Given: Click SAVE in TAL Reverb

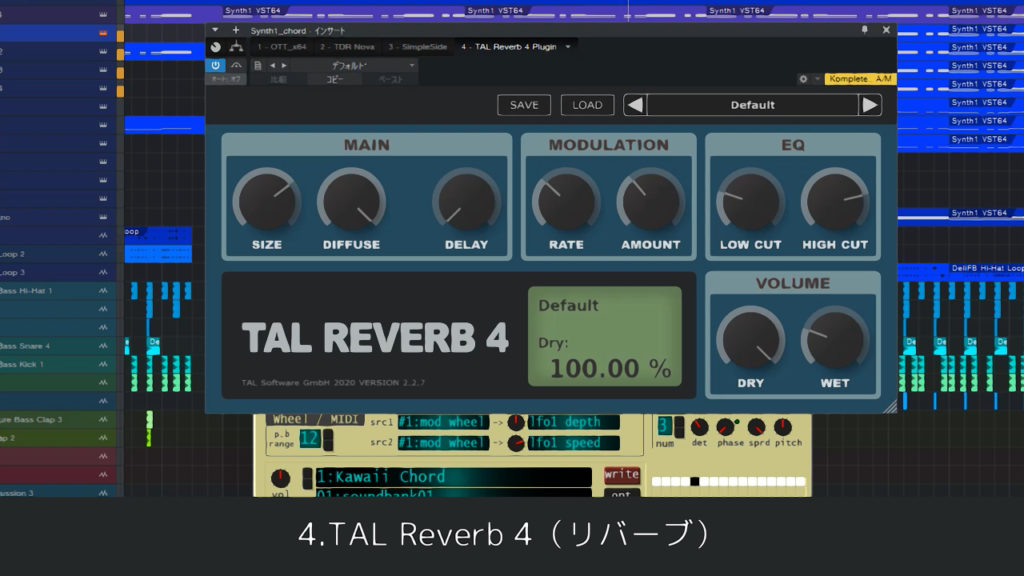Looking at the screenshot, I should [x=524, y=105].
